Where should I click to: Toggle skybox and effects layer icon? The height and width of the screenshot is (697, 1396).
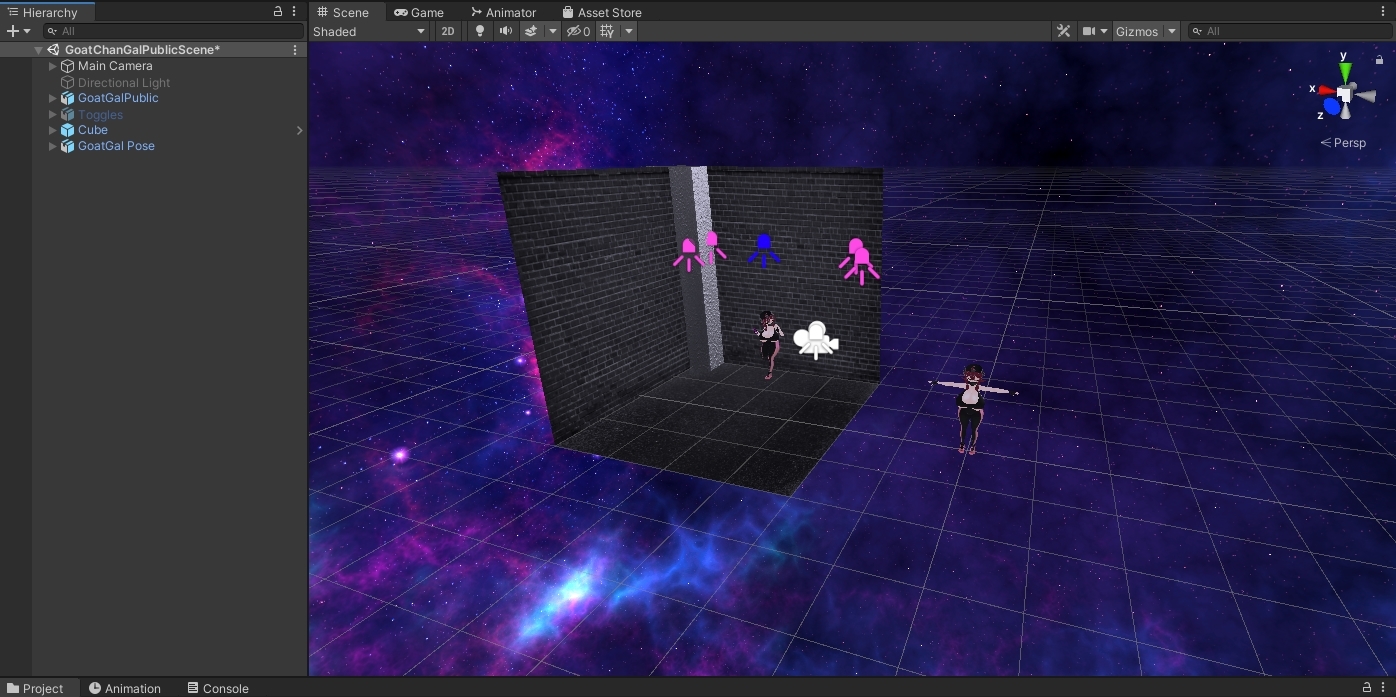[532, 31]
